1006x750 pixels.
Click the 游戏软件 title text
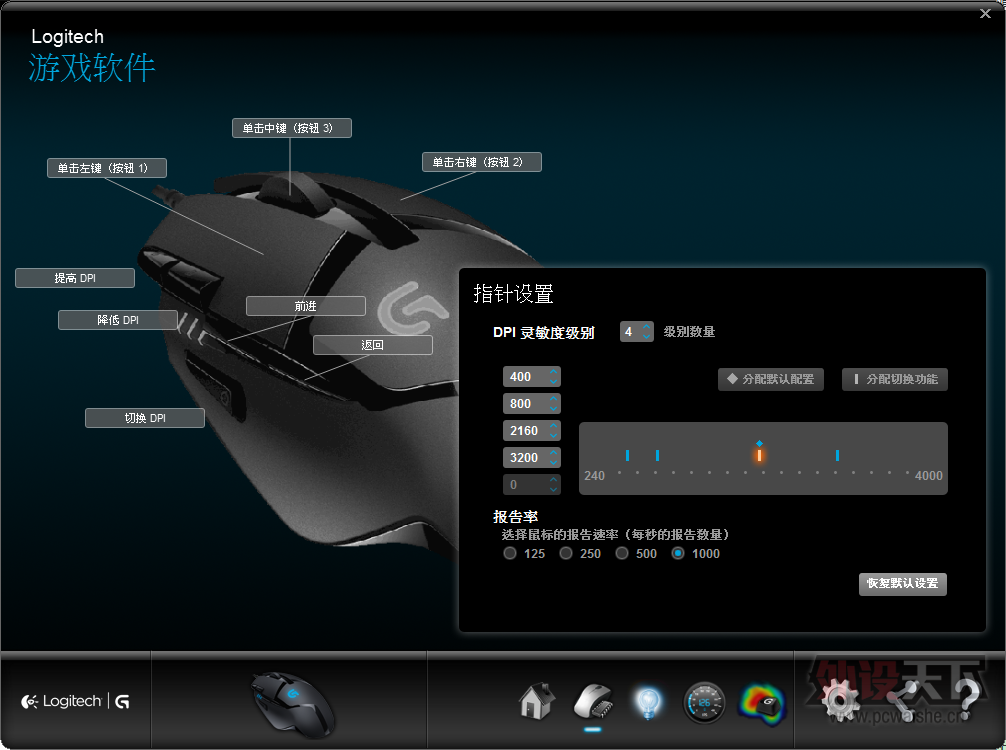92,67
